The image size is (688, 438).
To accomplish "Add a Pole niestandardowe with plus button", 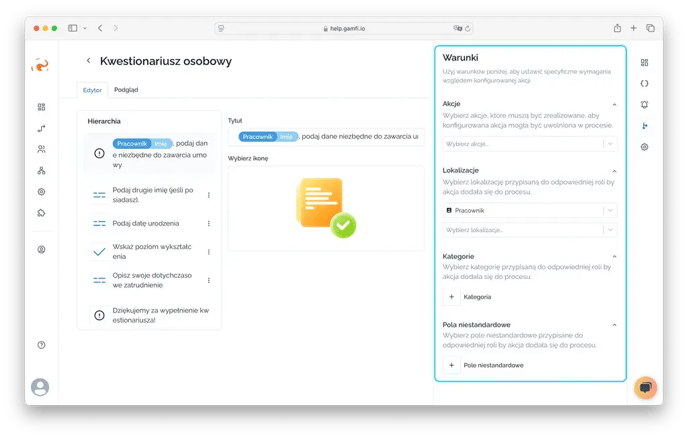I will tap(451, 365).
